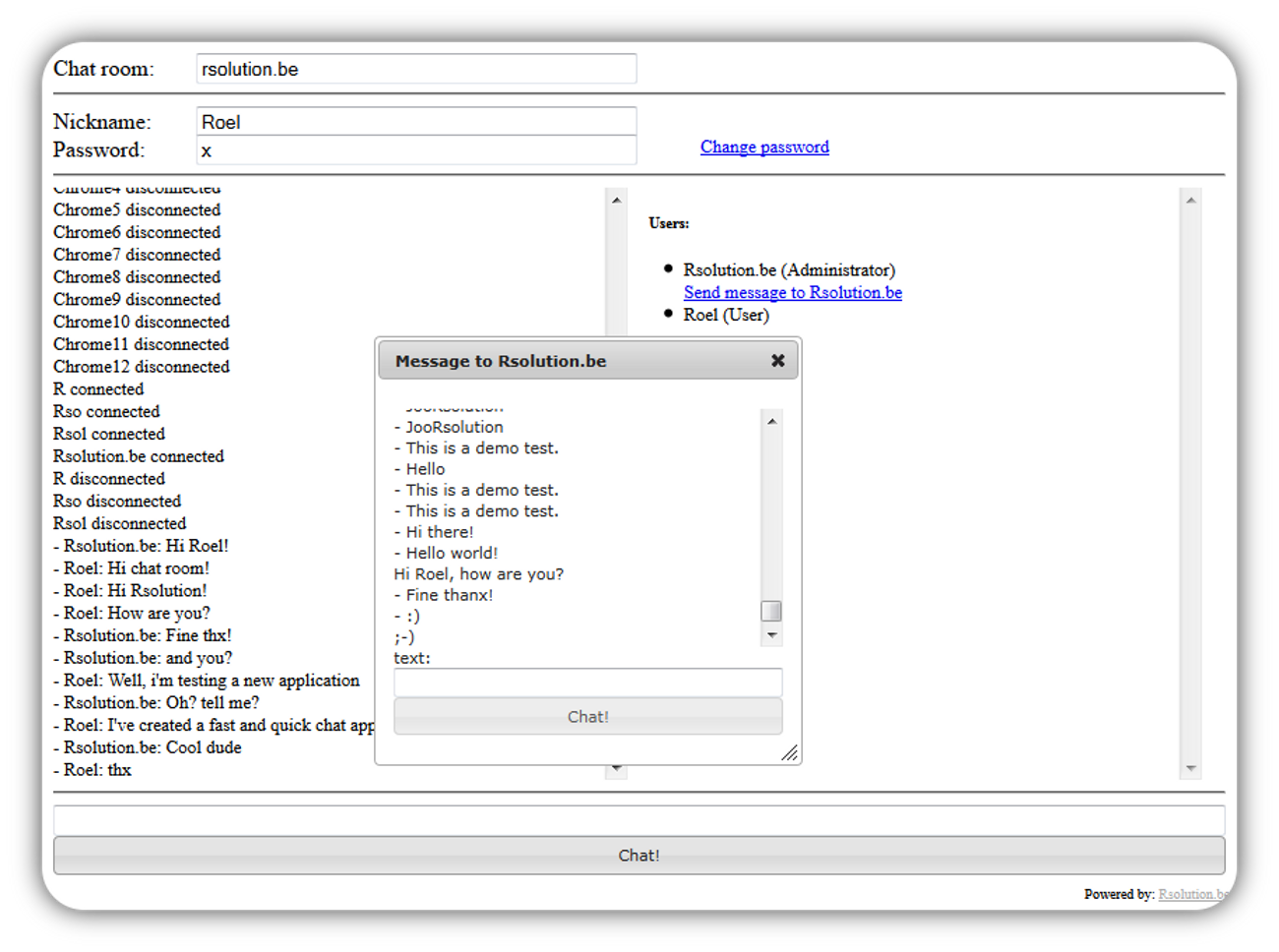Click the main chat message input box
1279x952 pixels.
click(x=639, y=819)
